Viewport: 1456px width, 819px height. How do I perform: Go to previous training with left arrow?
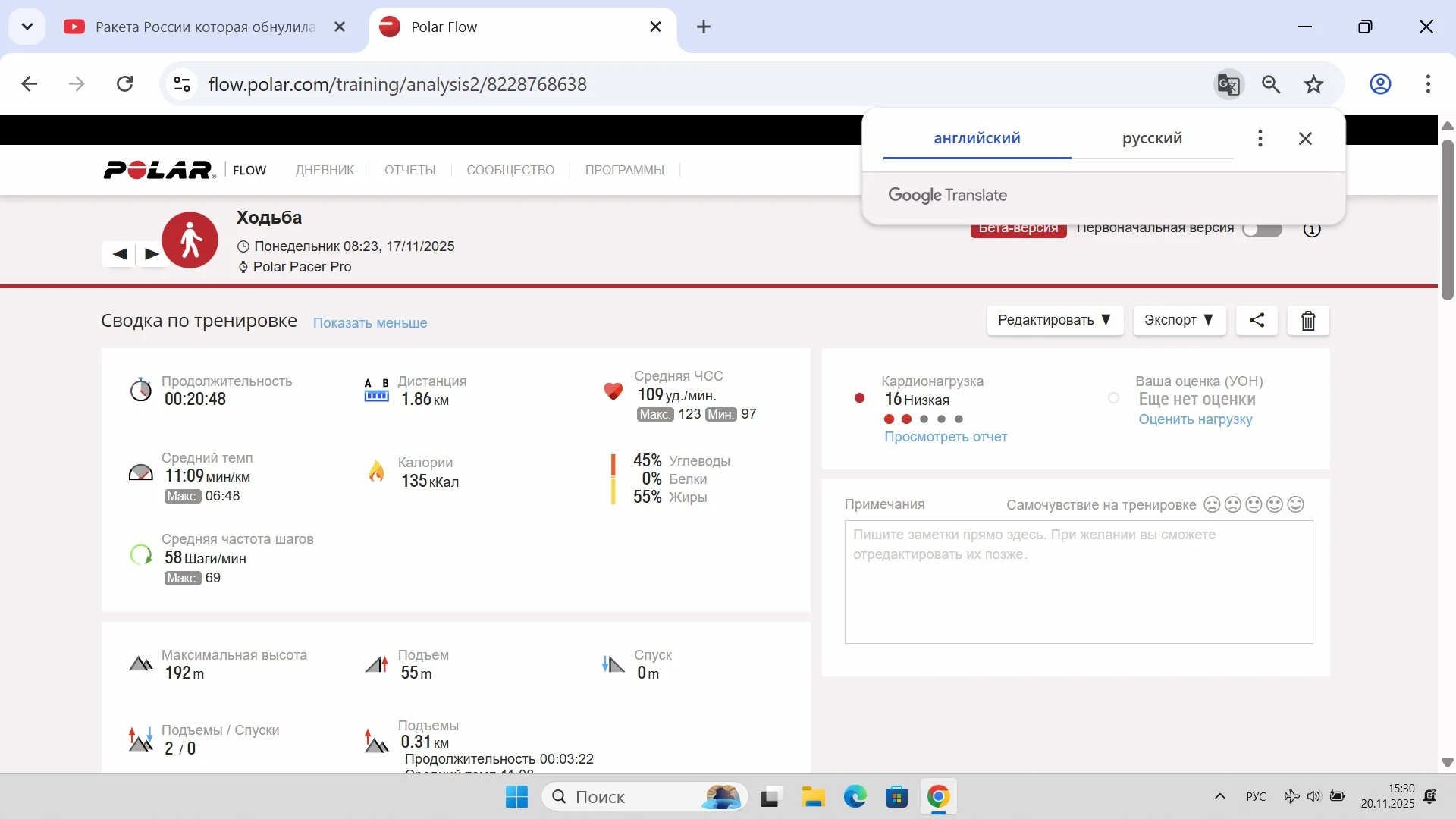click(120, 254)
